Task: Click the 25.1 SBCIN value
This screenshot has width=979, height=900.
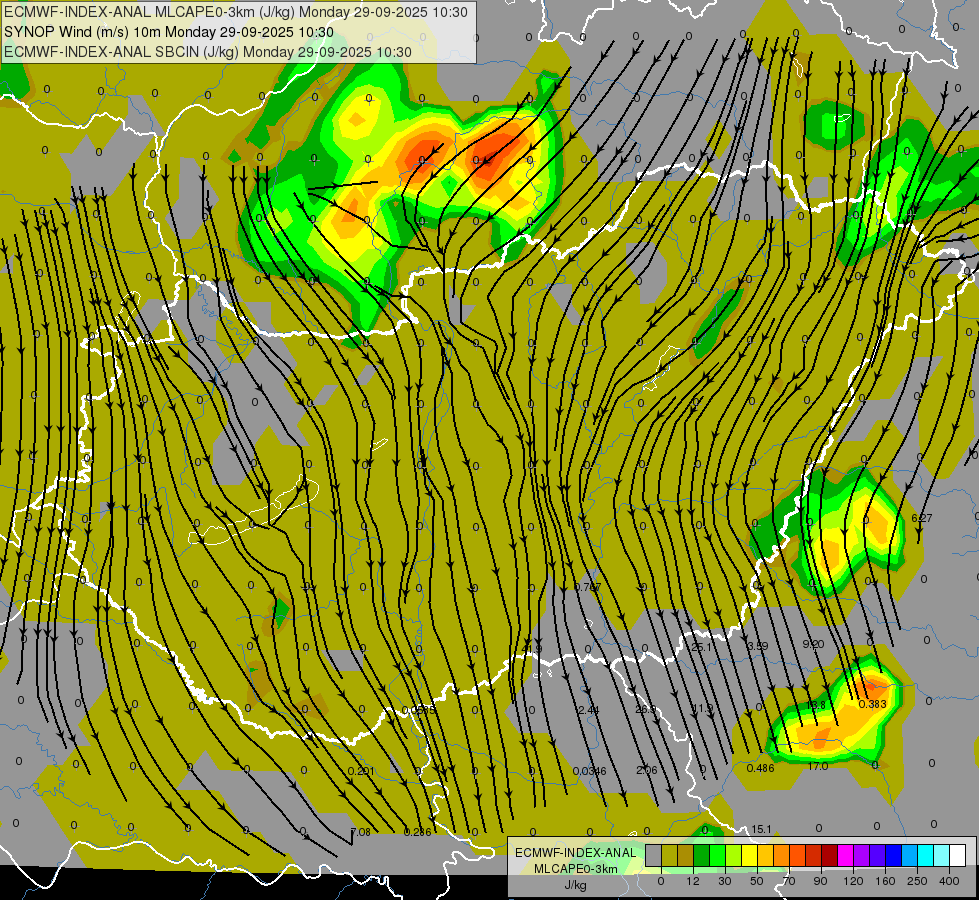Action: 703,647
